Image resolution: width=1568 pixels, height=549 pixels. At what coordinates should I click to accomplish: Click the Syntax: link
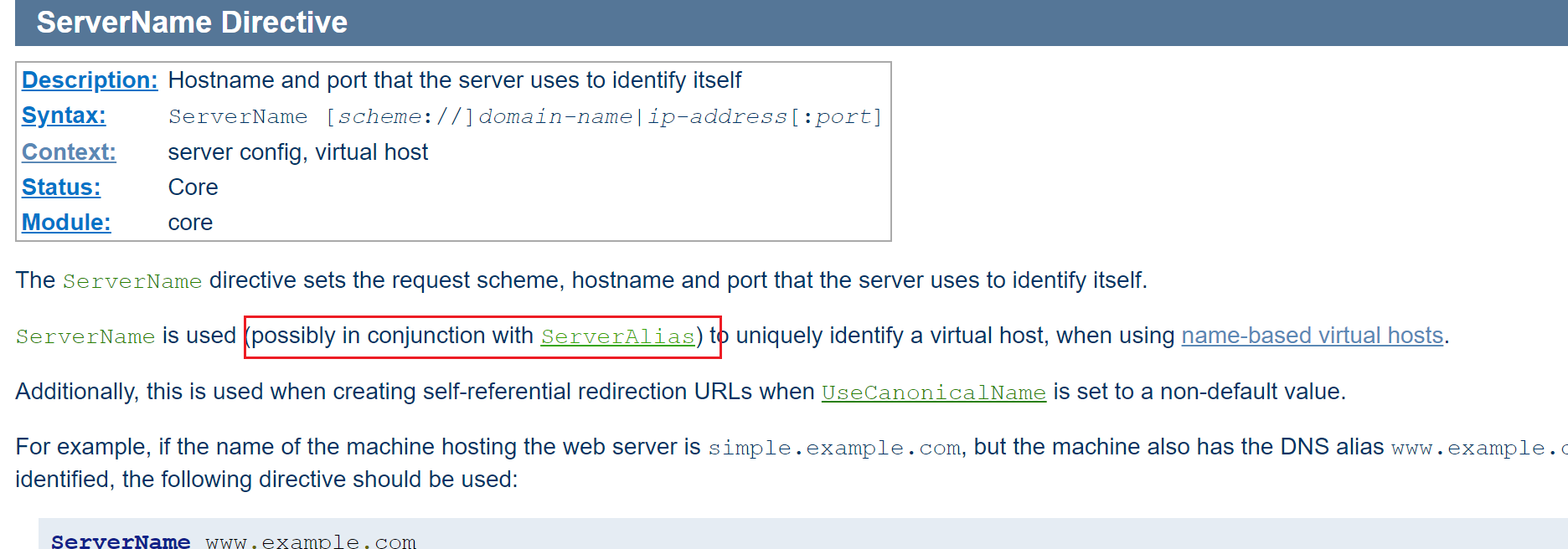pyautogui.click(x=64, y=115)
